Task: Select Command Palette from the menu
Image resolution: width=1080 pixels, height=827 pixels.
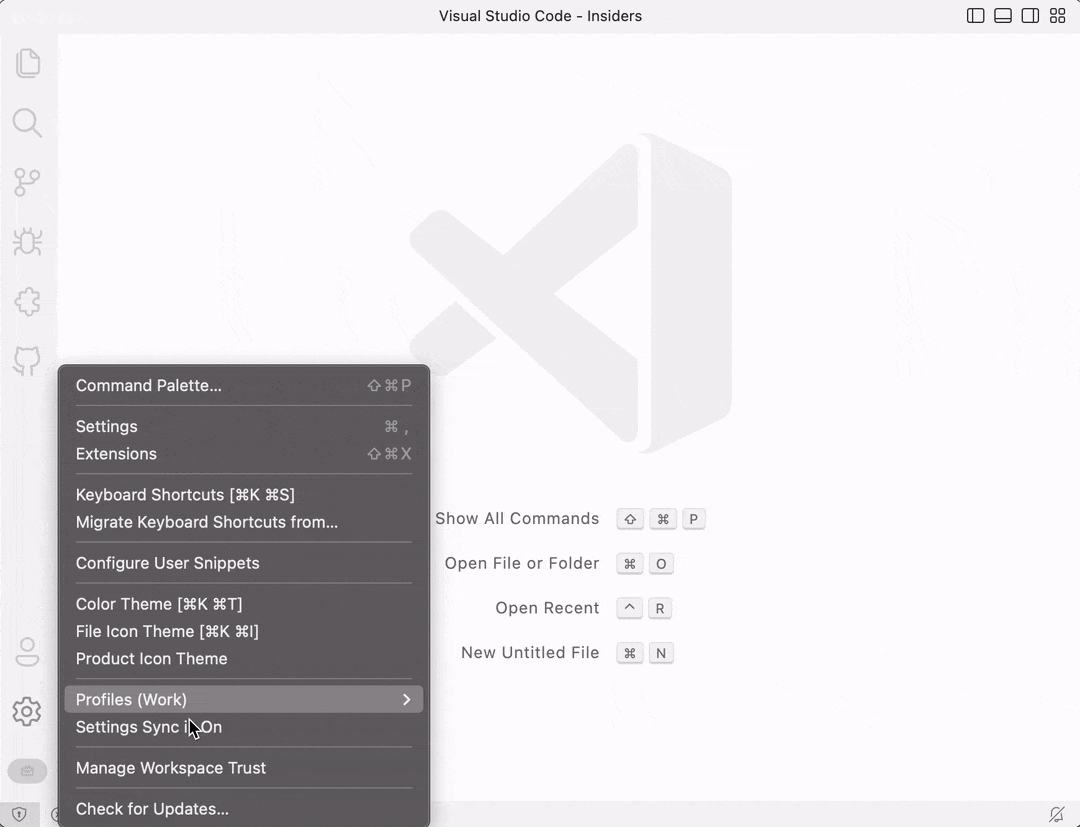Action: (148, 386)
